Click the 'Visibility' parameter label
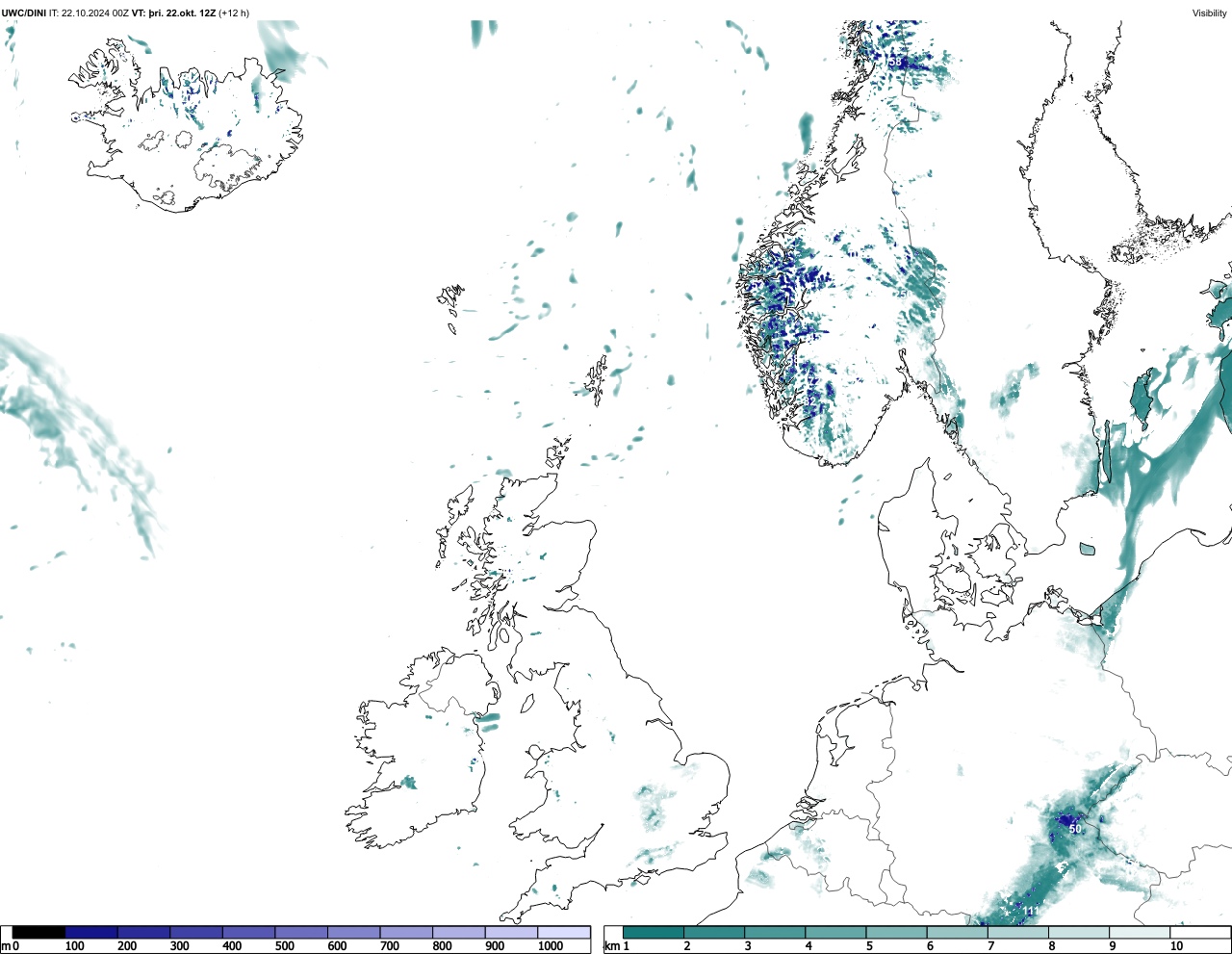1232x954 pixels. [x=1209, y=13]
